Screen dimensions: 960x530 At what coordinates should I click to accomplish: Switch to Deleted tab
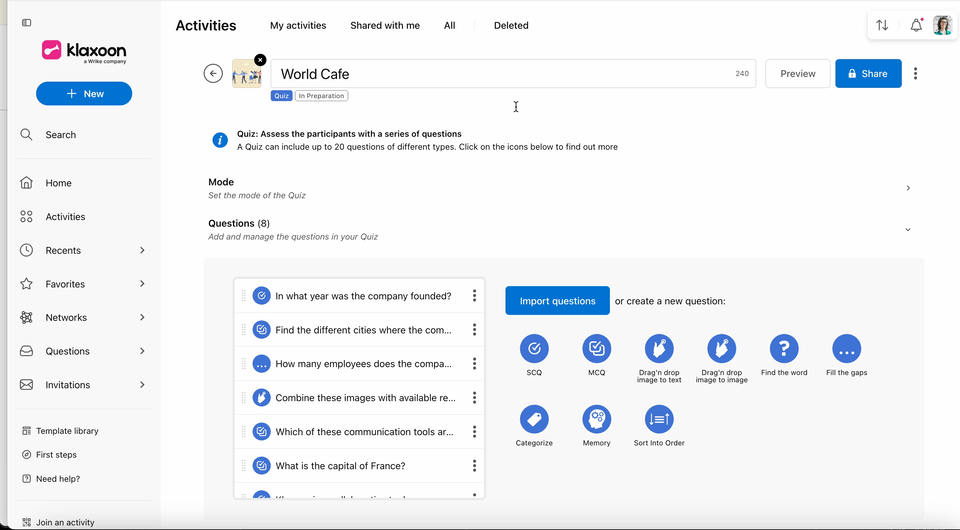point(511,26)
